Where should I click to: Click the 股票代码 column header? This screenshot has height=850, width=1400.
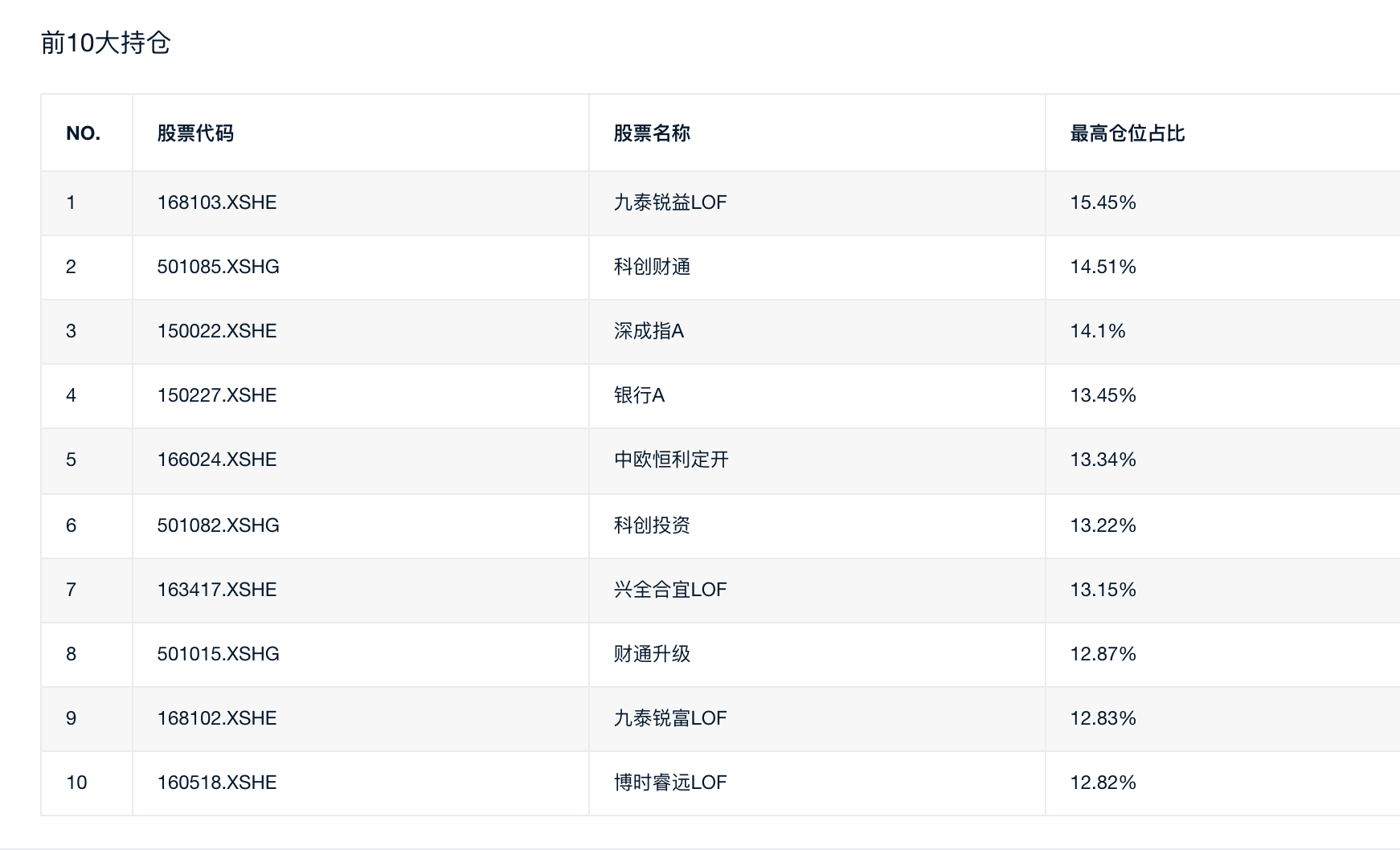195,133
